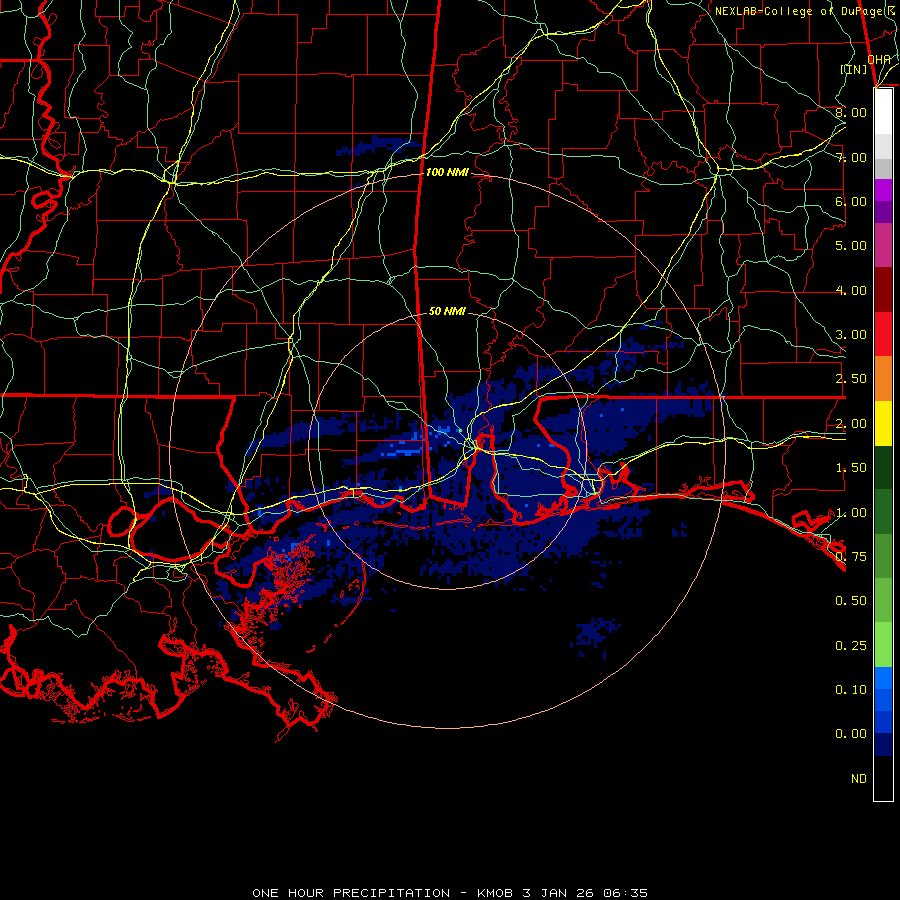
Task: Click the 100 NMI range ring label
Action: (447, 172)
